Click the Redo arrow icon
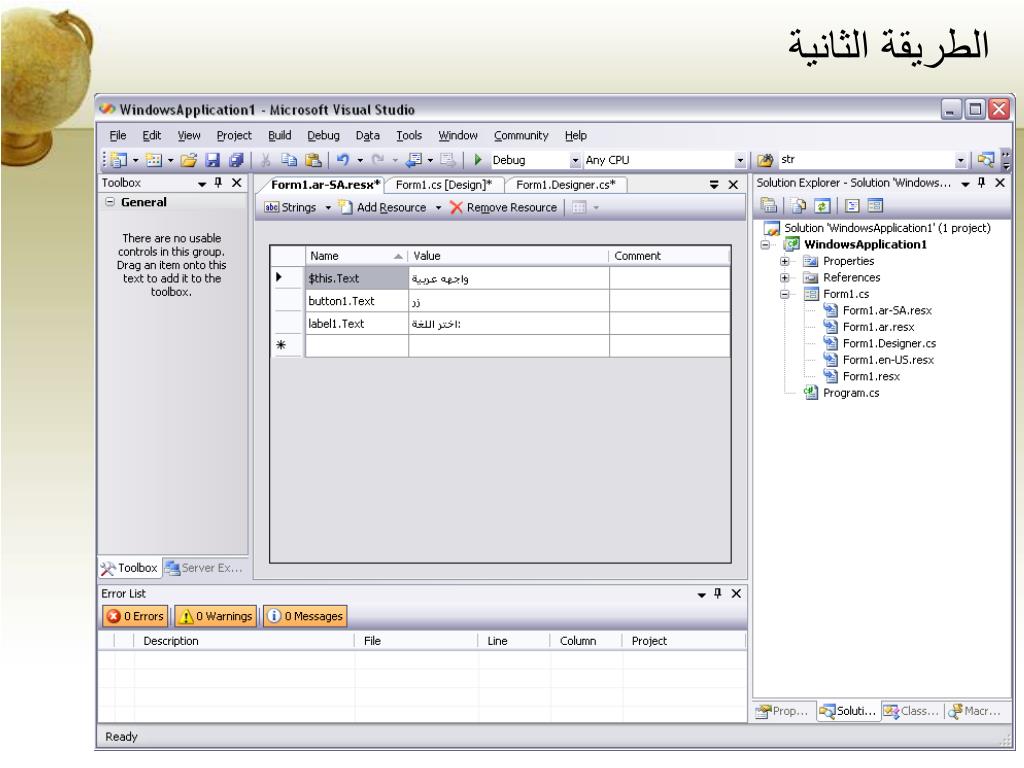Screen dimensions: 1024x768 pos(378,159)
